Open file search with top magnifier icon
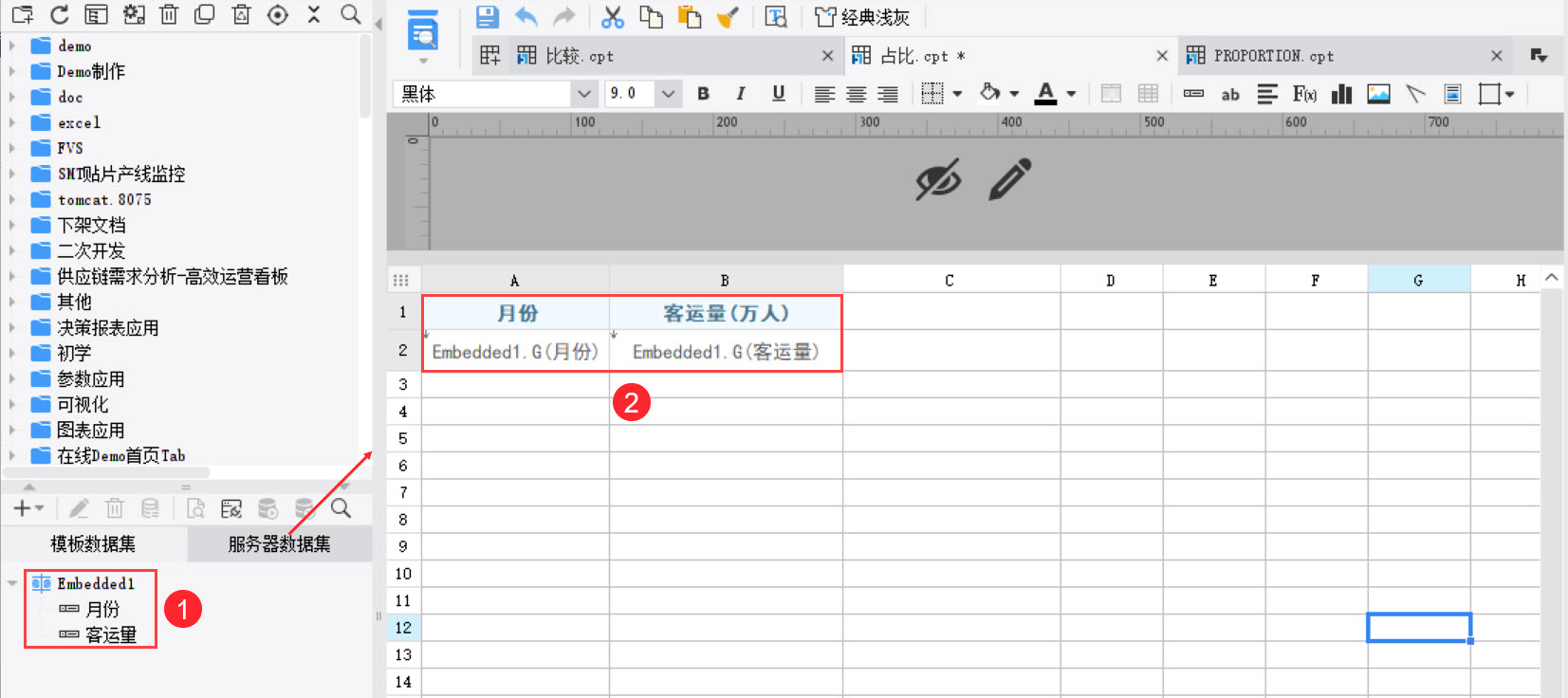The height and width of the screenshot is (698, 1568). [351, 14]
